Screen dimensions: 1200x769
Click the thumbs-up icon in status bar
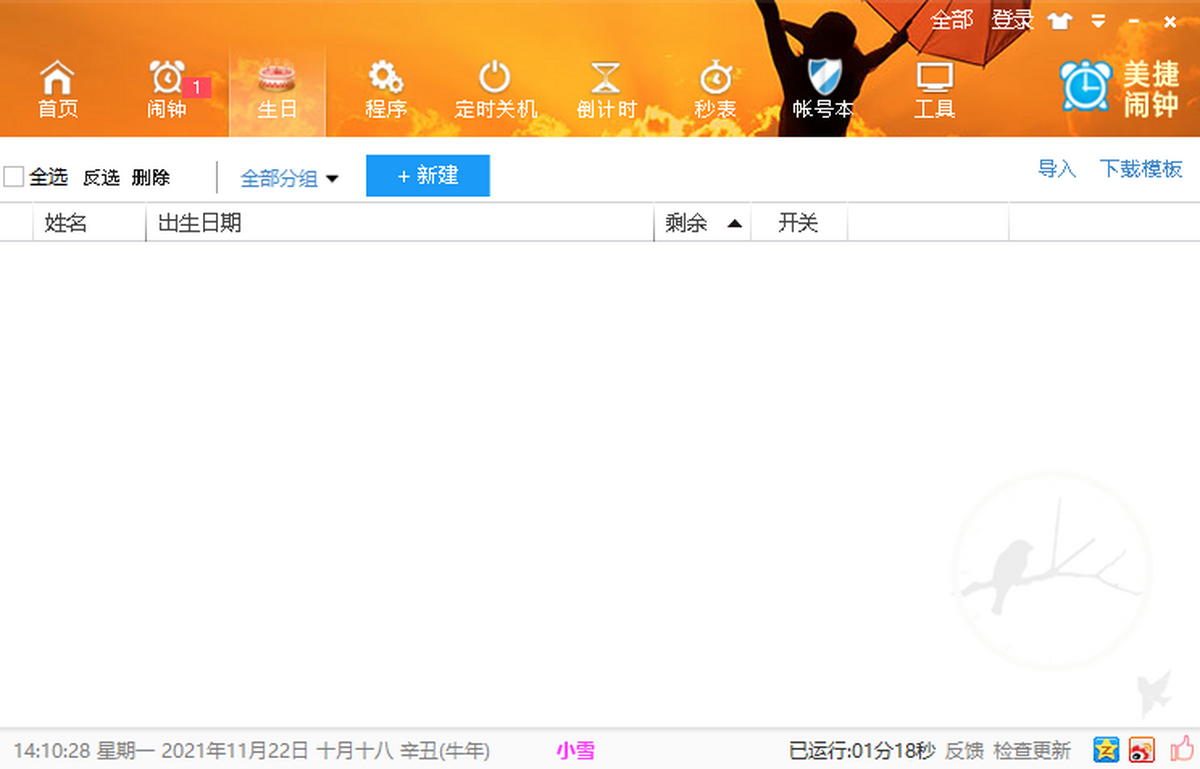point(1182,748)
